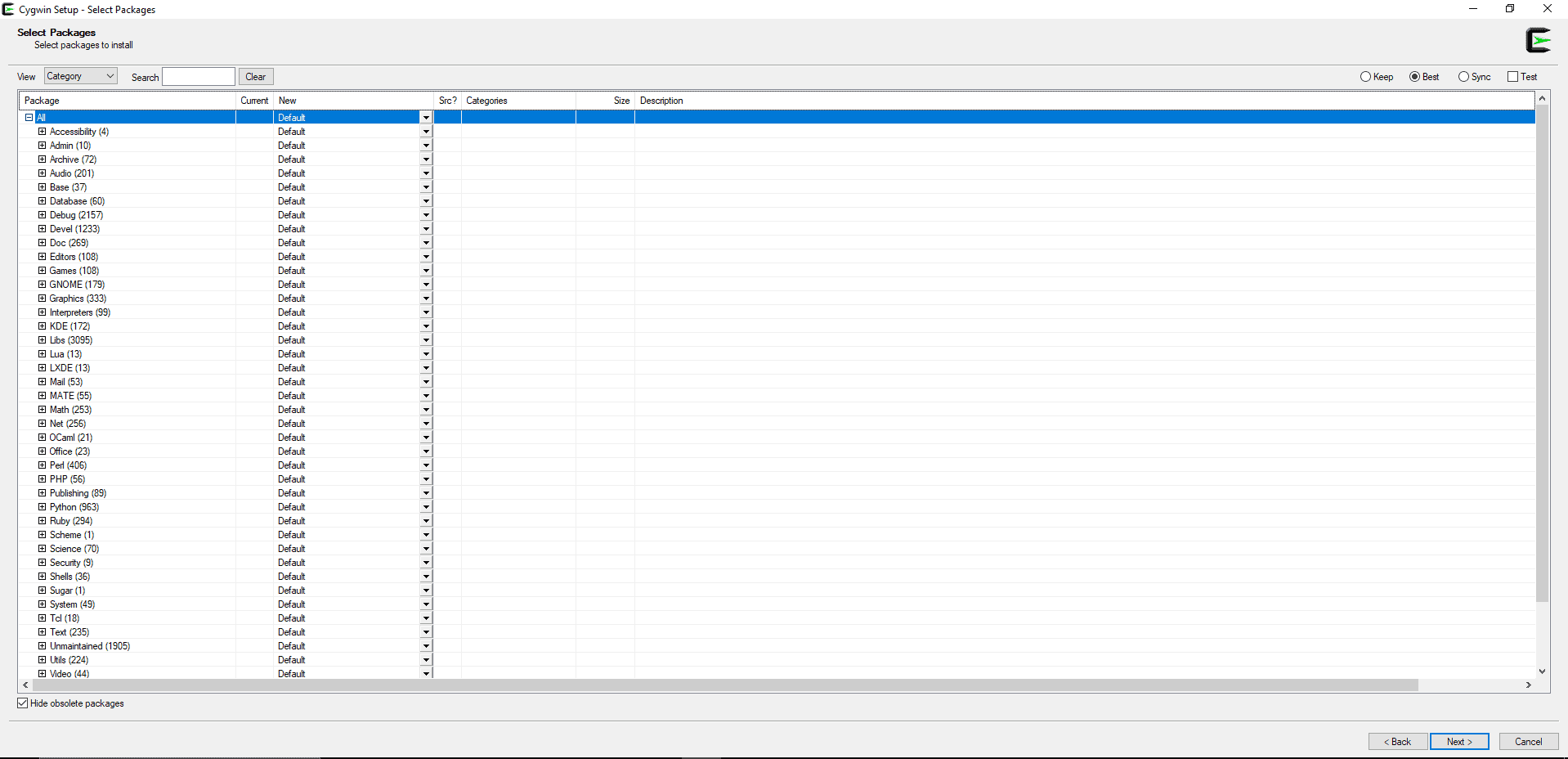Select the Interpreters (99) row text
The width and height of the screenshot is (1568, 759).
tap(80, 312)
